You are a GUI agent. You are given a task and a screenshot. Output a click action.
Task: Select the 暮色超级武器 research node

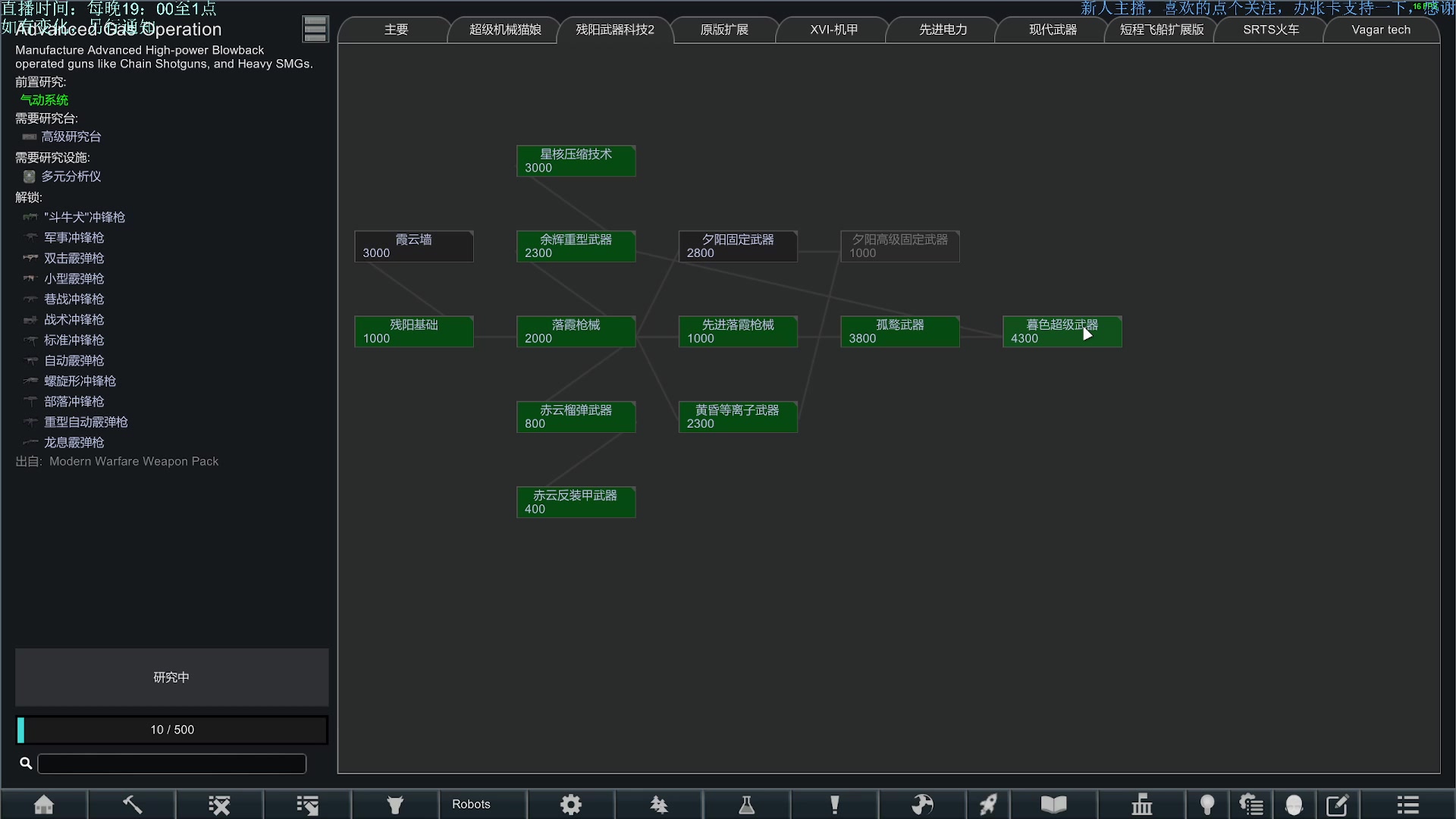tap(1062, 331)
